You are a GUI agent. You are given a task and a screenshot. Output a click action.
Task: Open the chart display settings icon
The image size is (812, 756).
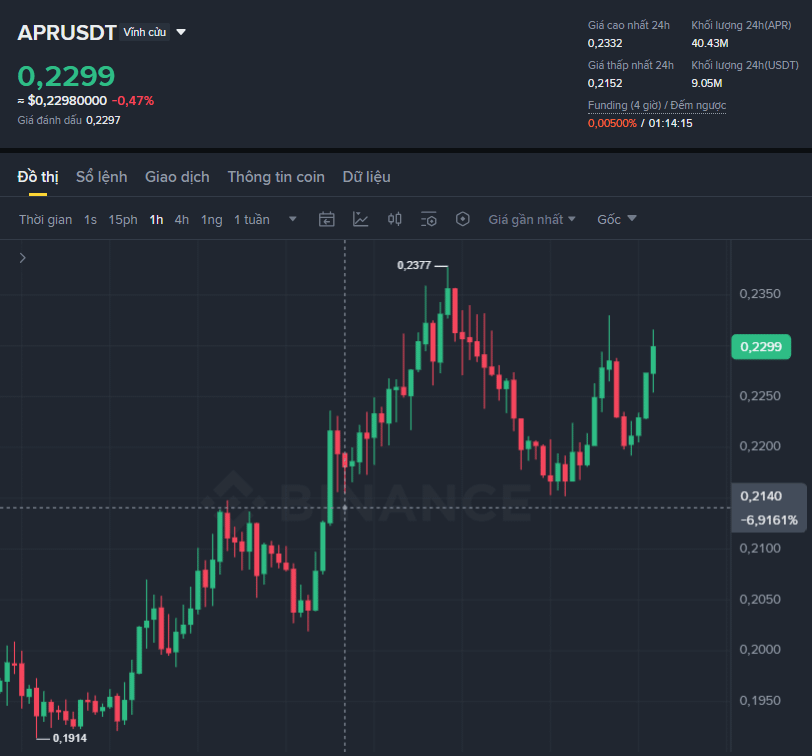tap(429, 220)
